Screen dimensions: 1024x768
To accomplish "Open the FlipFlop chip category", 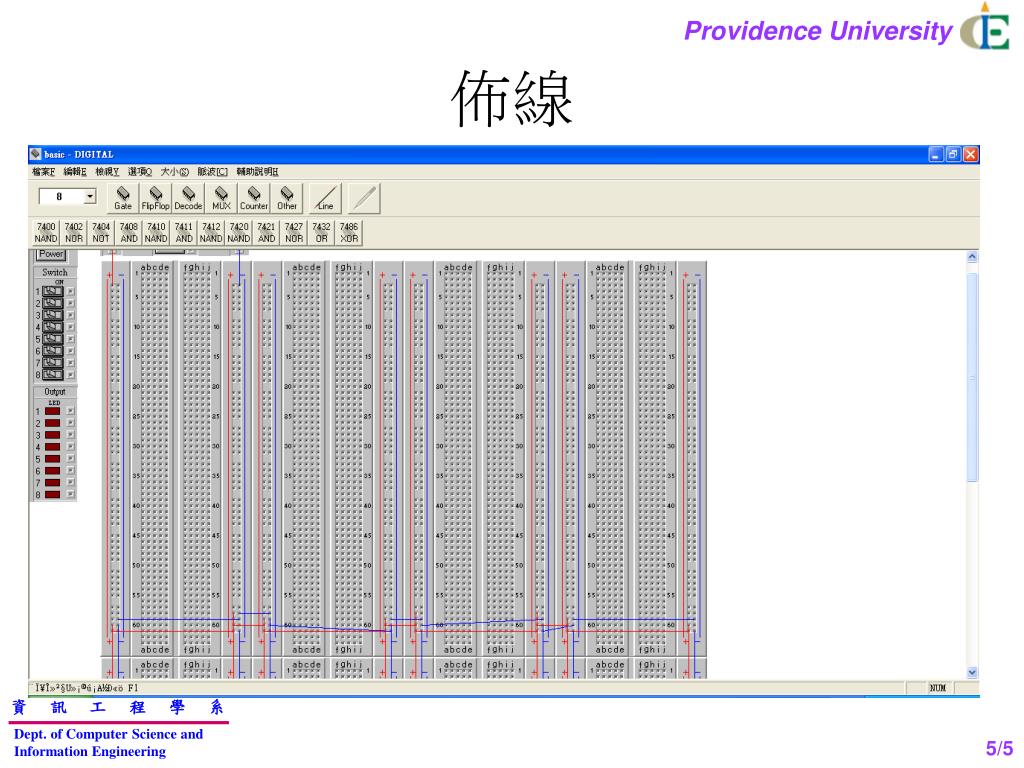I will [x=155, y=198].
